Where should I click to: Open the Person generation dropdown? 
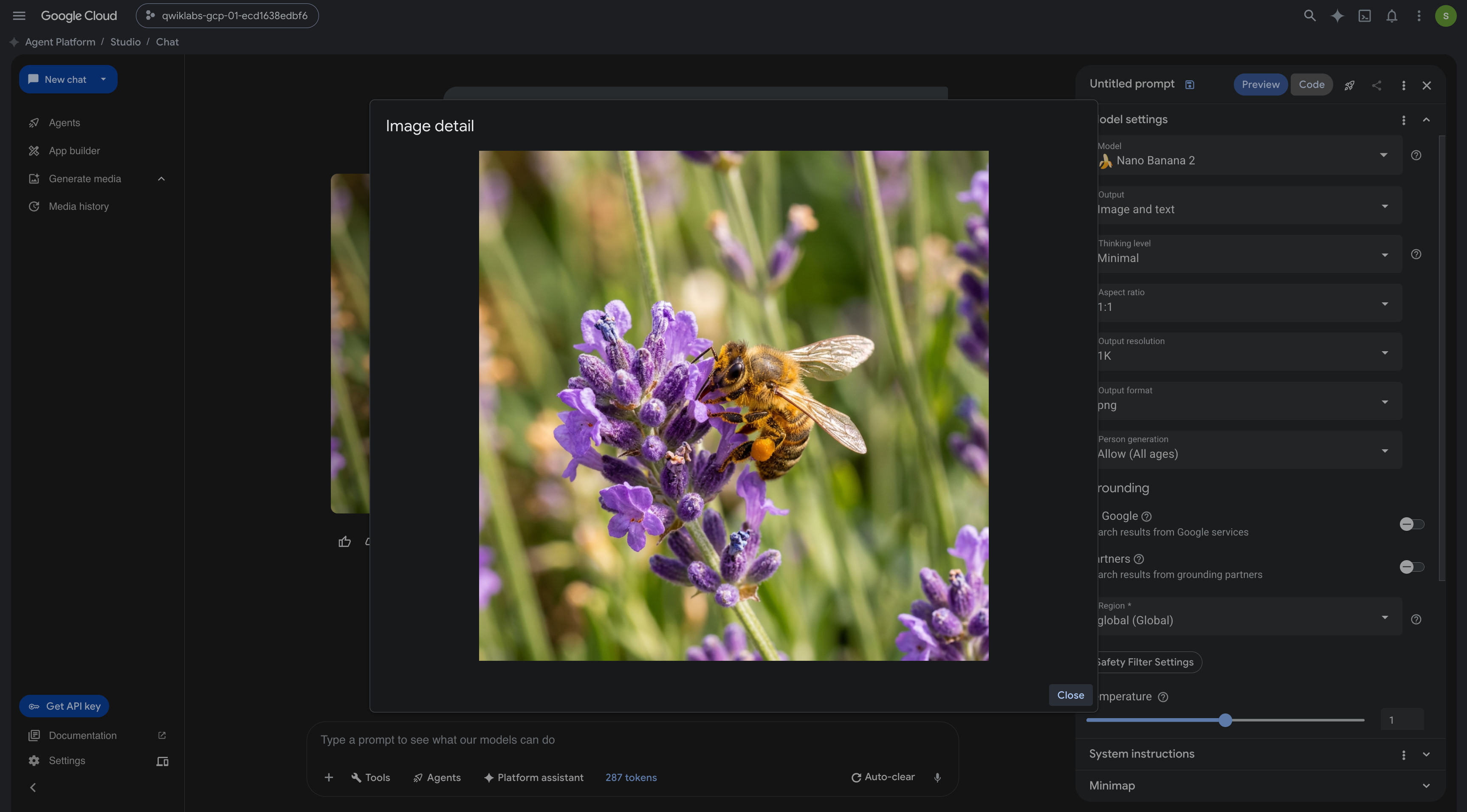pyautogui.click(x=1250, y=449)
